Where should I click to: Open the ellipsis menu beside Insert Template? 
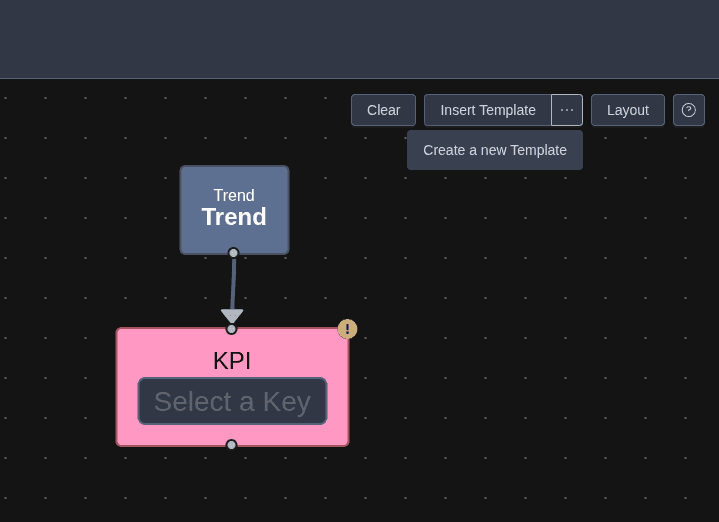coord(567,110)
